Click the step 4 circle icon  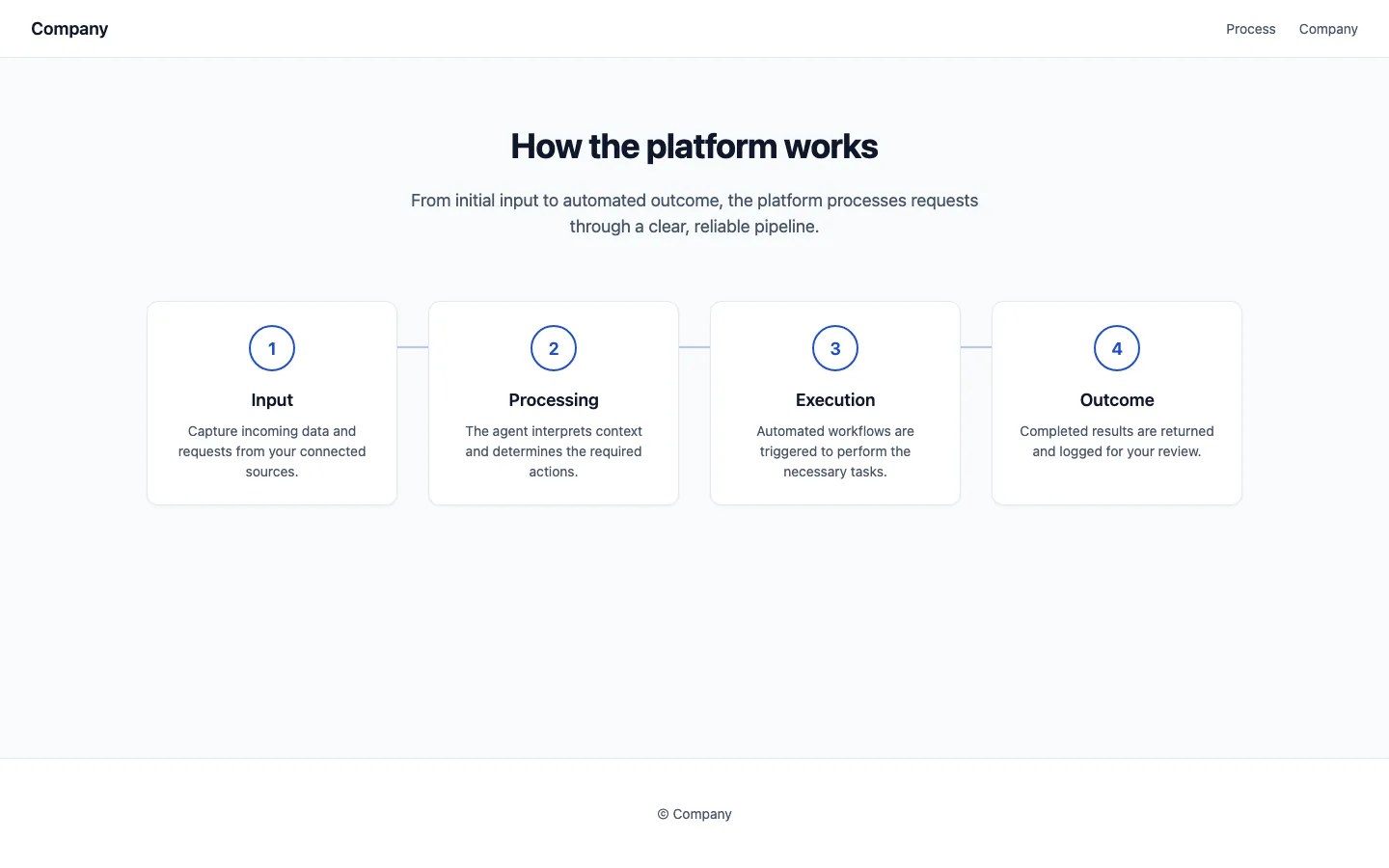tap(1117, 348)
